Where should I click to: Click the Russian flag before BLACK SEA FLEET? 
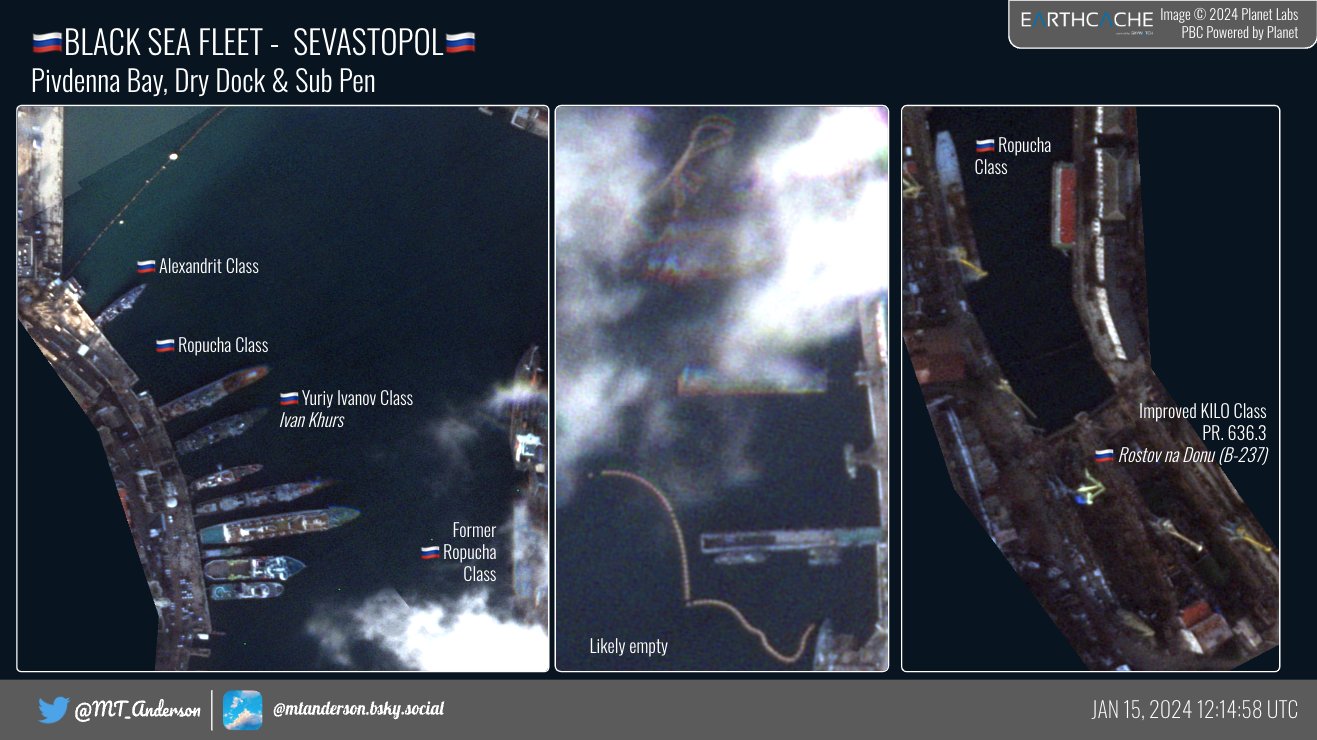point(47,43)
